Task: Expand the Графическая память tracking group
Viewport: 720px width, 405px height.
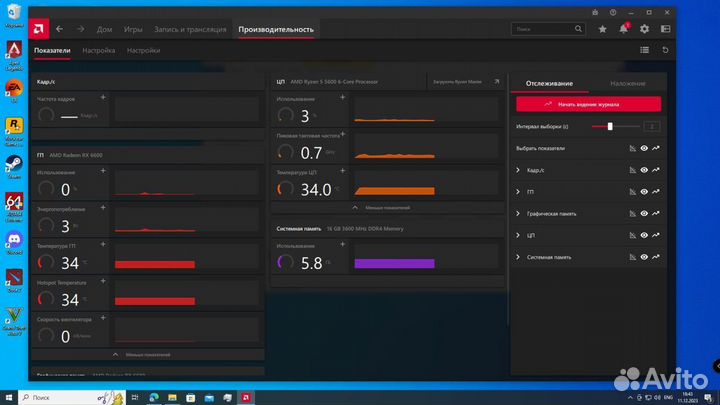Action: pyautogui.click(x=518, y=214)
